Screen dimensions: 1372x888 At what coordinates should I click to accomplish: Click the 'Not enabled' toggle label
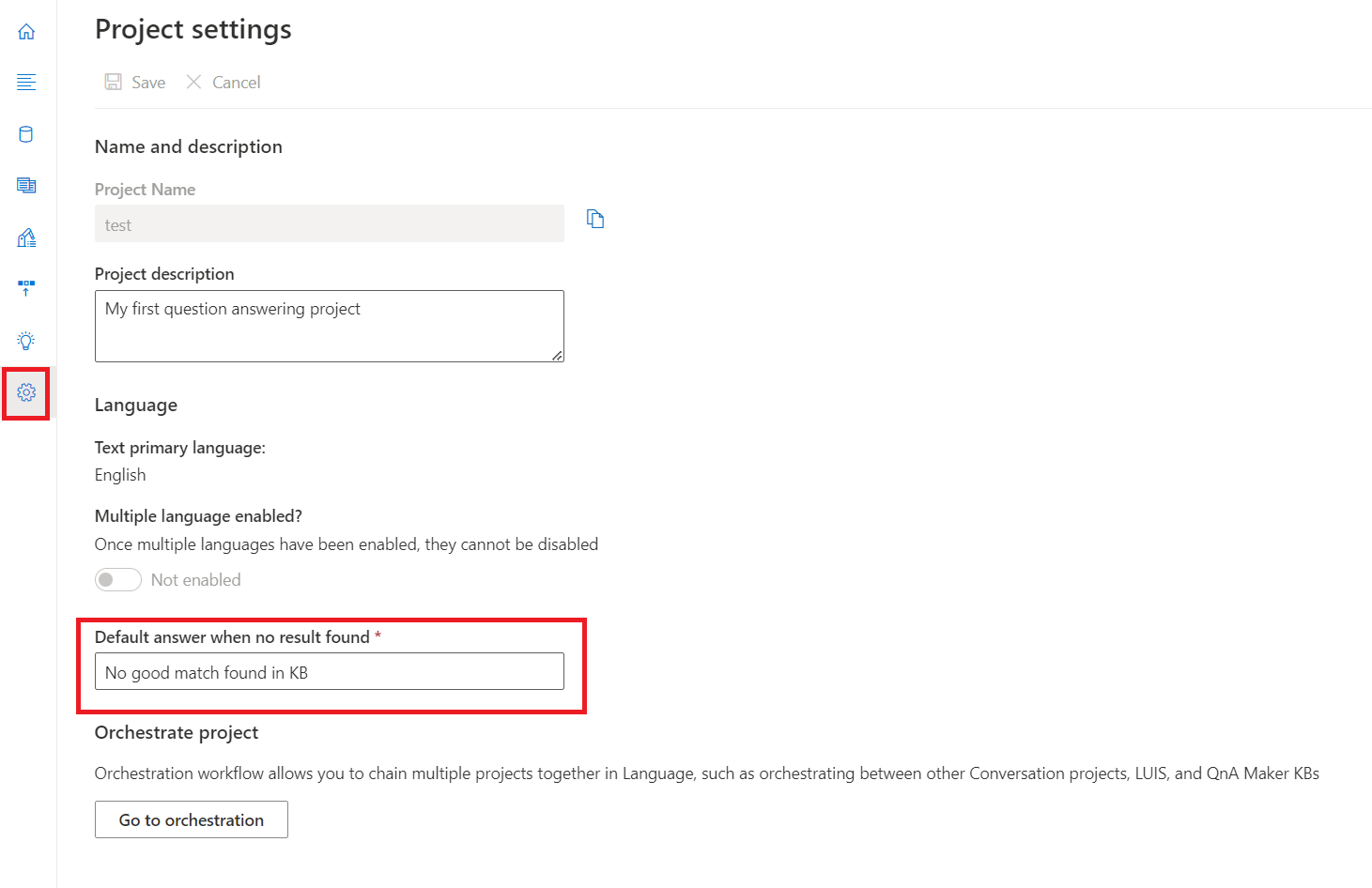196,580
